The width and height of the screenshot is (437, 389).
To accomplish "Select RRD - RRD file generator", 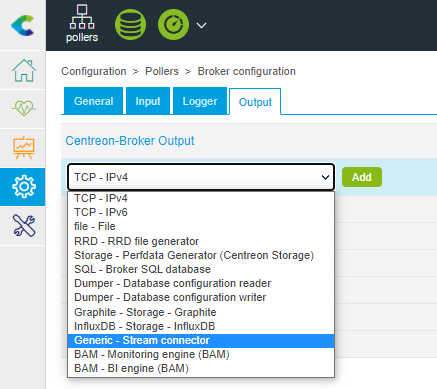I will (x=201, y=241).
